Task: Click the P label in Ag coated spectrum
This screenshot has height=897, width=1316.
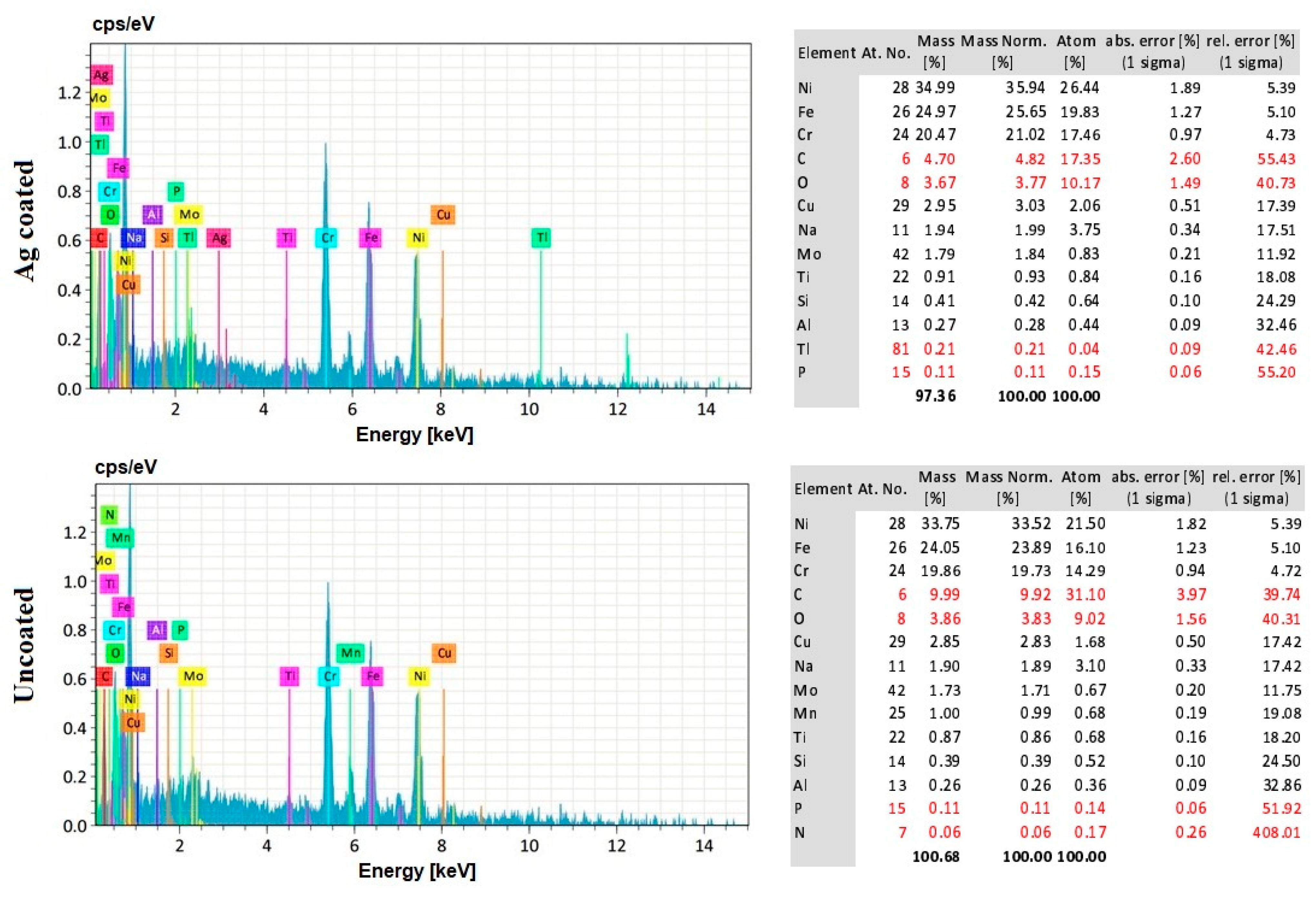Action: [x=175, y=191]
